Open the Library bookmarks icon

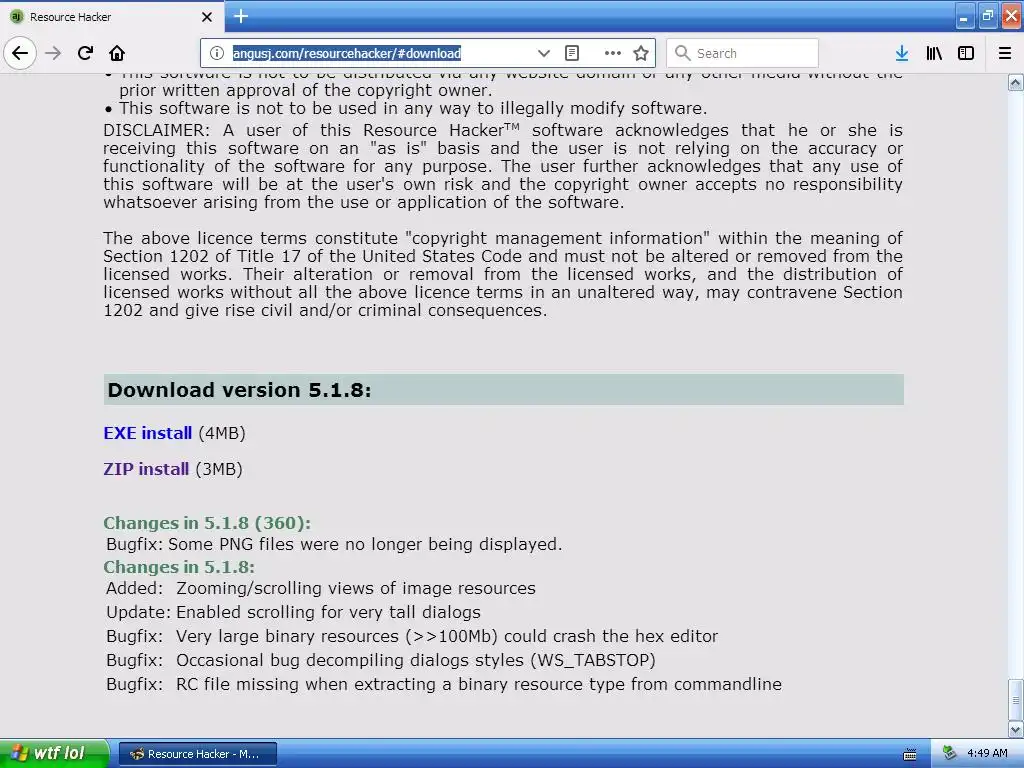[934, 53]
